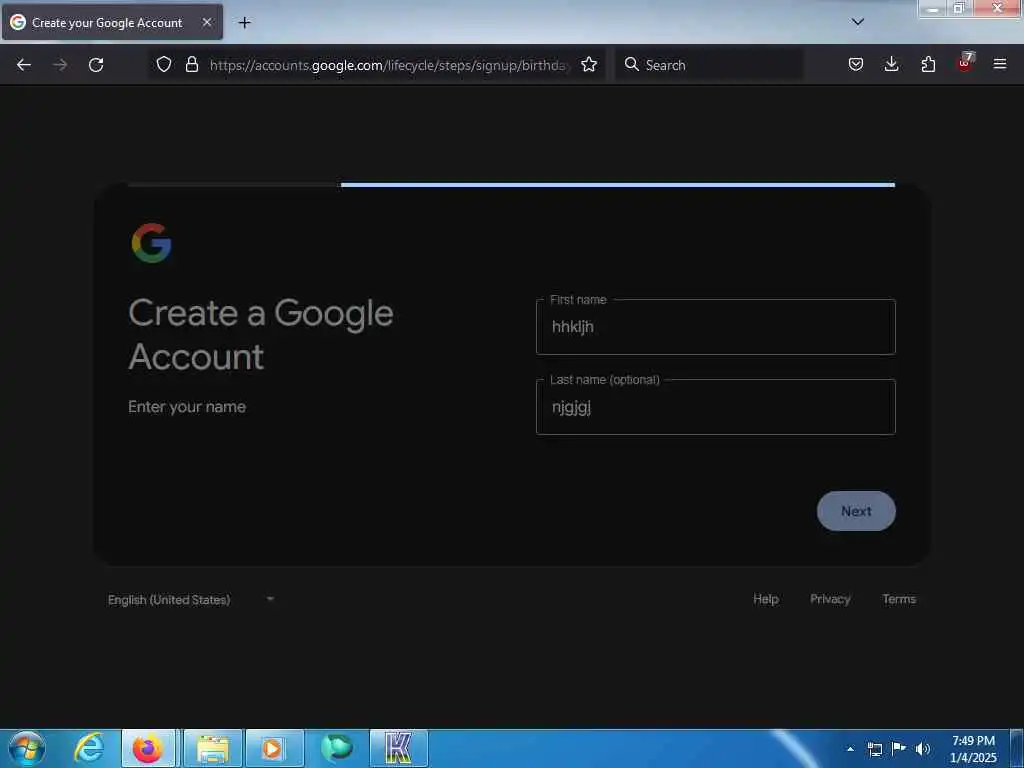Viewport: 1024px width, 768px height.
Task: Open Windows Explorer folder from taskbar
Action: pyautogui.click(x=213, y=748)
